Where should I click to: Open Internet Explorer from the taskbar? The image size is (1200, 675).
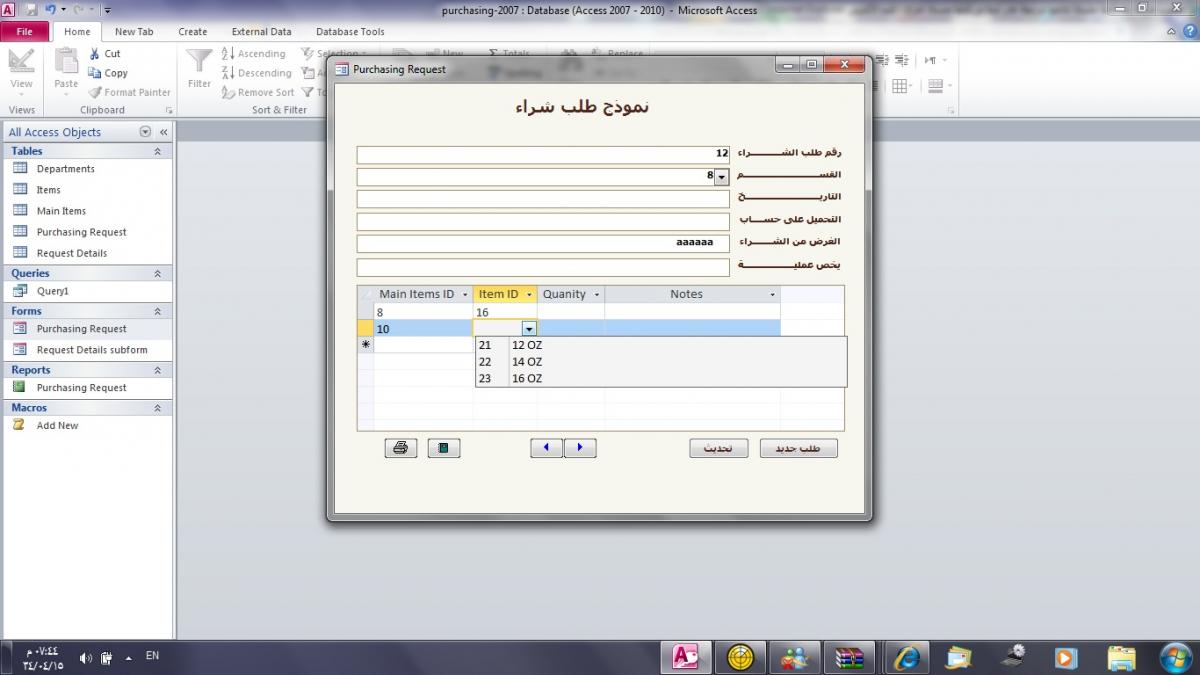[x=906, y=657]
